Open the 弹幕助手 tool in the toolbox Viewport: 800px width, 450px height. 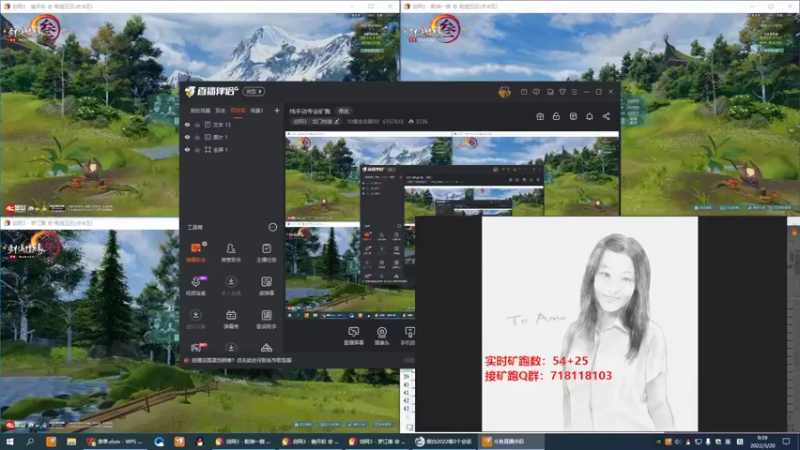195,252
